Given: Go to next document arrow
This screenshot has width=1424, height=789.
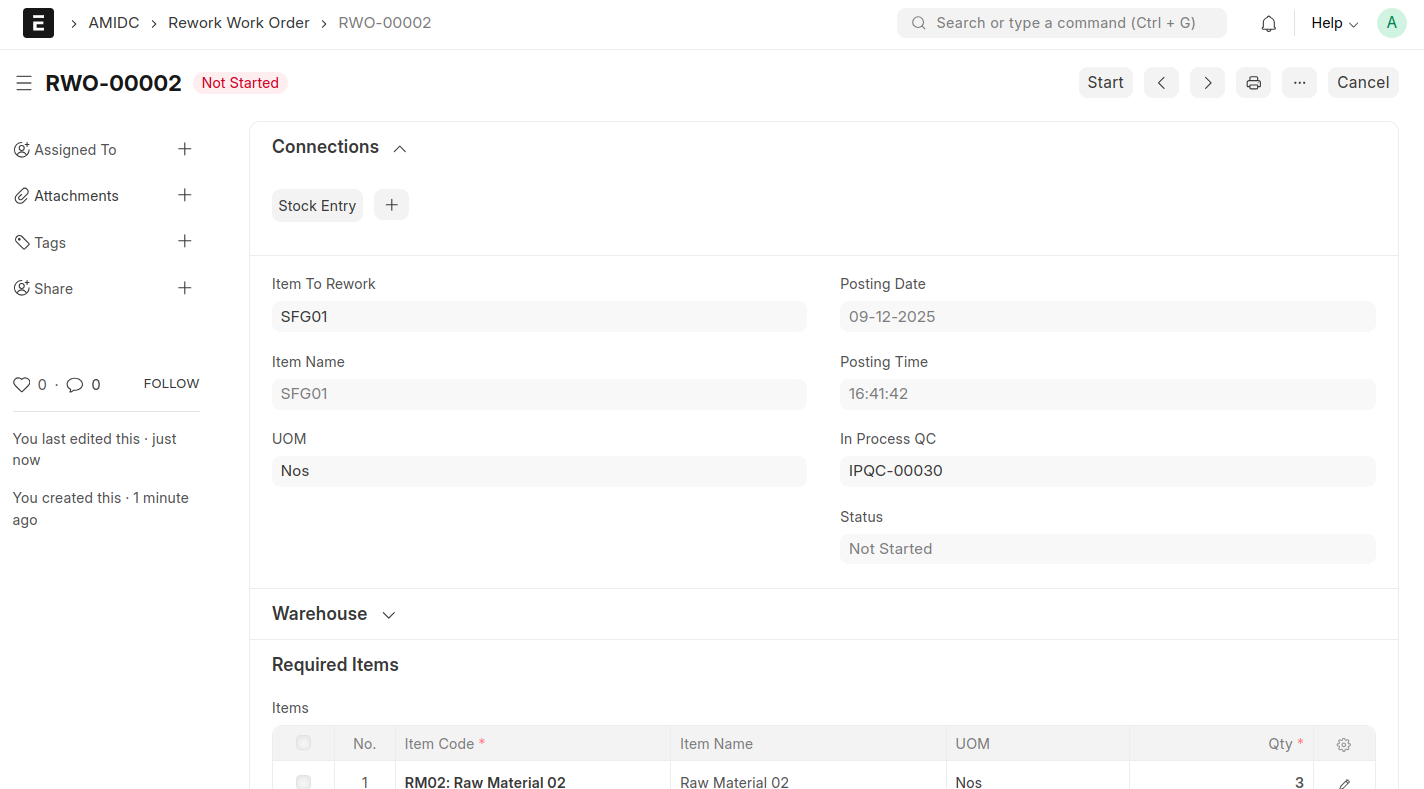Looking at the screenshot, I should (1207, 83).
